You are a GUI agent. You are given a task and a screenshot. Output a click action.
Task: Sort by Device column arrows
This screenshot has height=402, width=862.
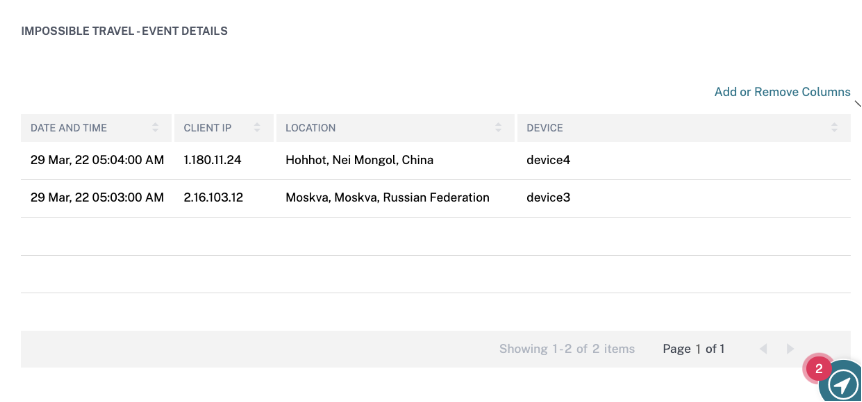point(834,128)
